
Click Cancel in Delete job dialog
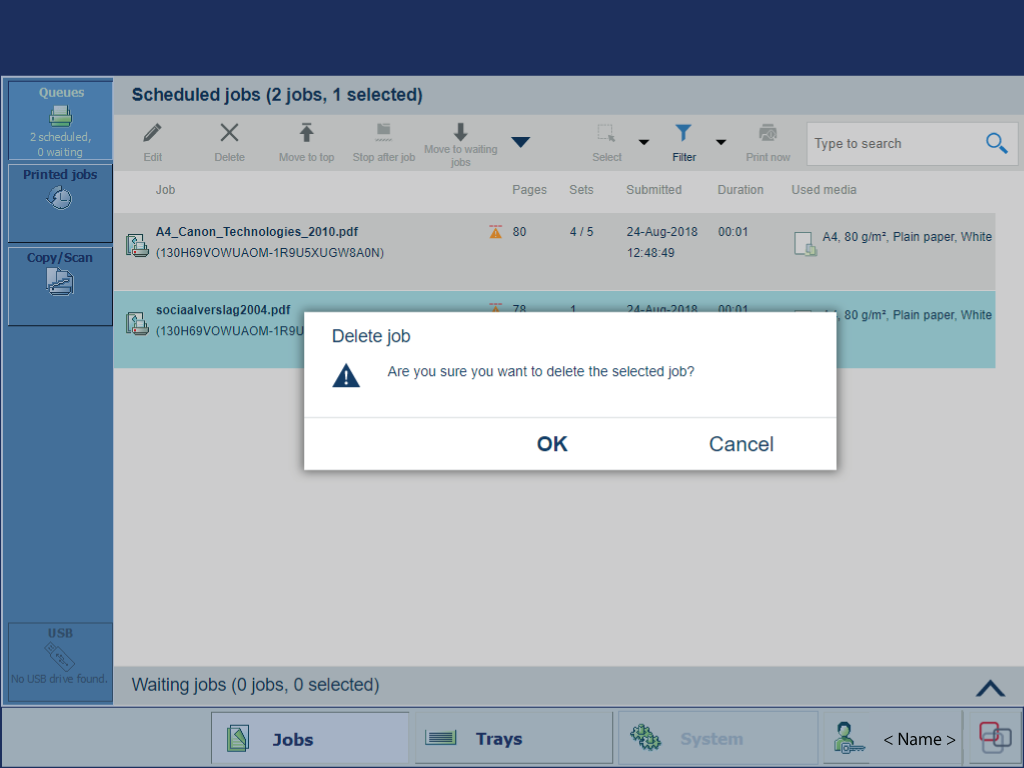(741, 444)
